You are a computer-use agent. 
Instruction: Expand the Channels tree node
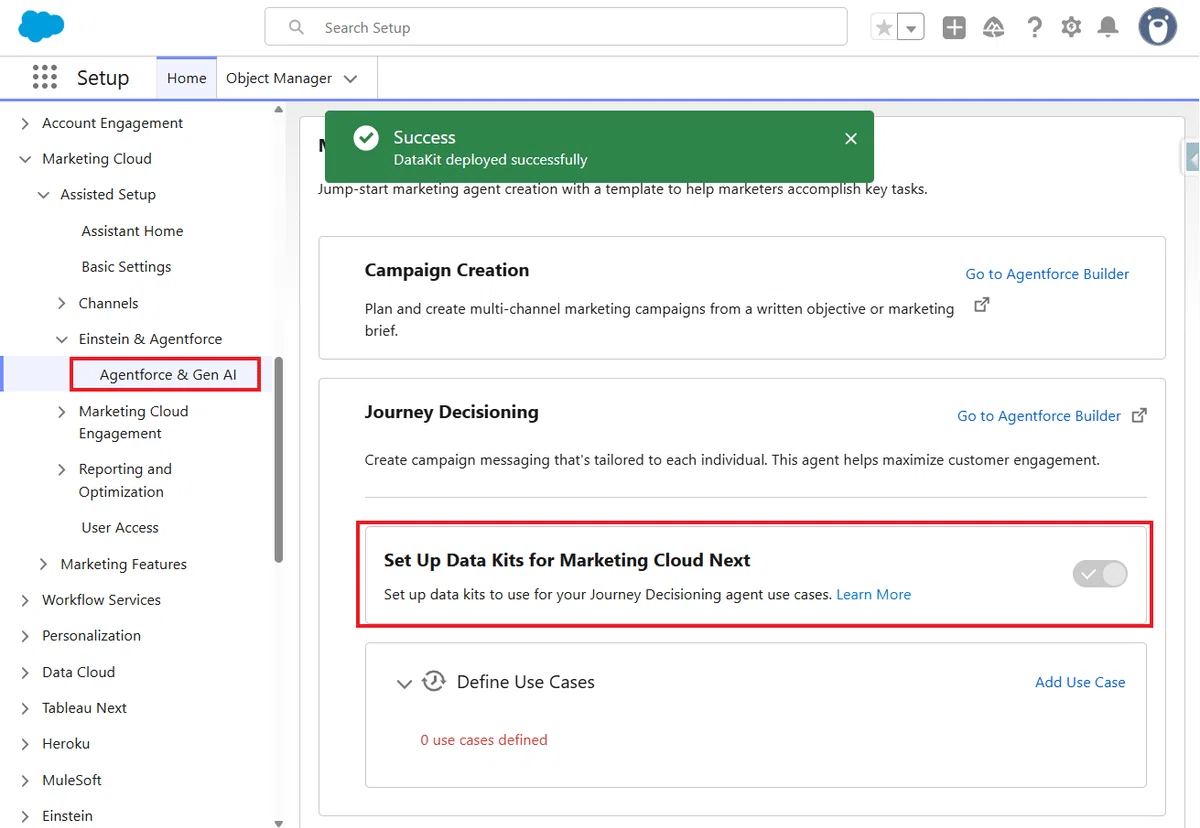click(62, 303)
